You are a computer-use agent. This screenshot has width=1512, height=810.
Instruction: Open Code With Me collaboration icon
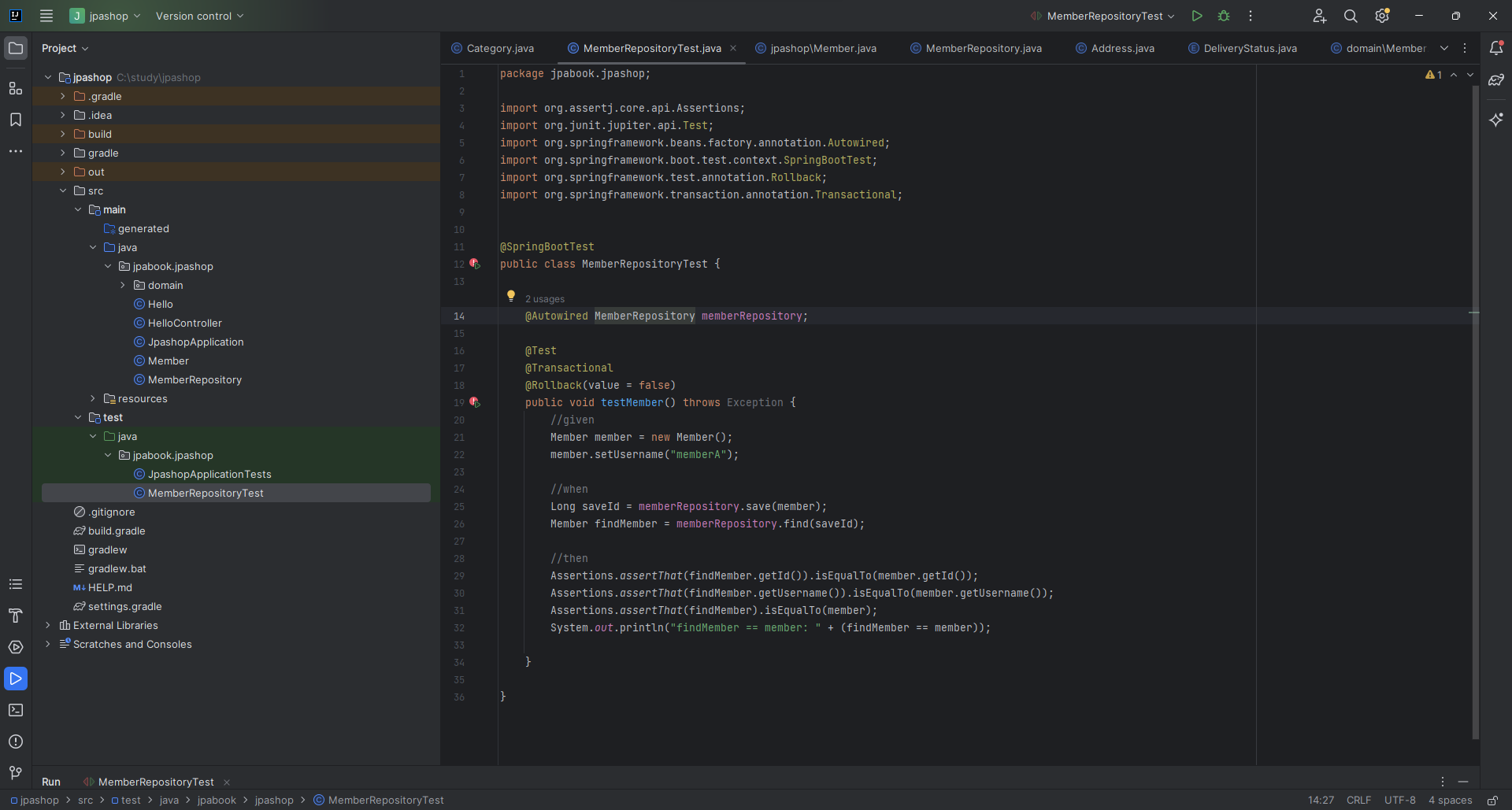[1320, 16]
